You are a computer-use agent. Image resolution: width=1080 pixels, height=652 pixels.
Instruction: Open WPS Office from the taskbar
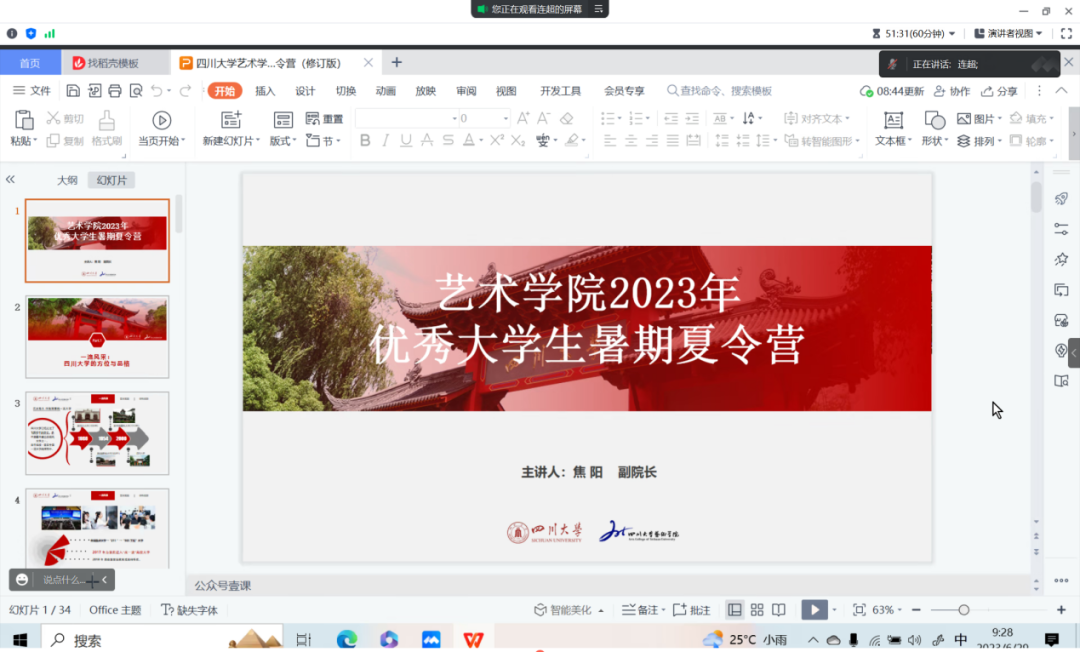click(473, 639)
